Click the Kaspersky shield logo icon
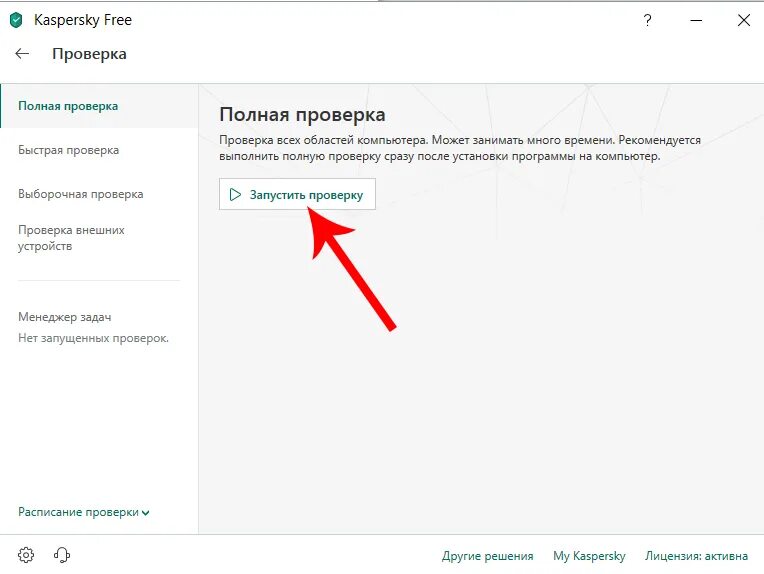 tap(16, 20)
